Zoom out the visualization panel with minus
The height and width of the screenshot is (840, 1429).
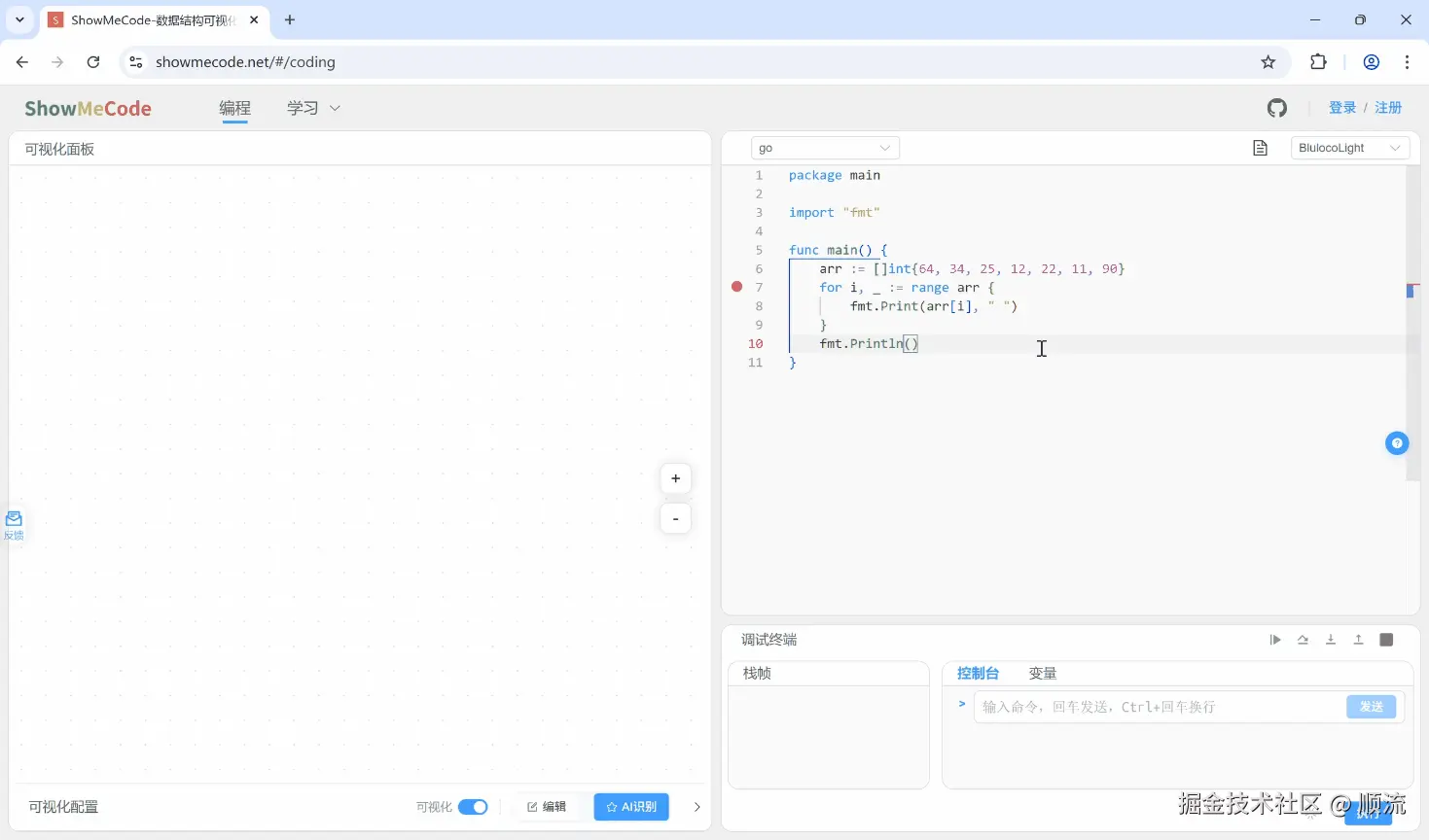click(x=675, y=518)
